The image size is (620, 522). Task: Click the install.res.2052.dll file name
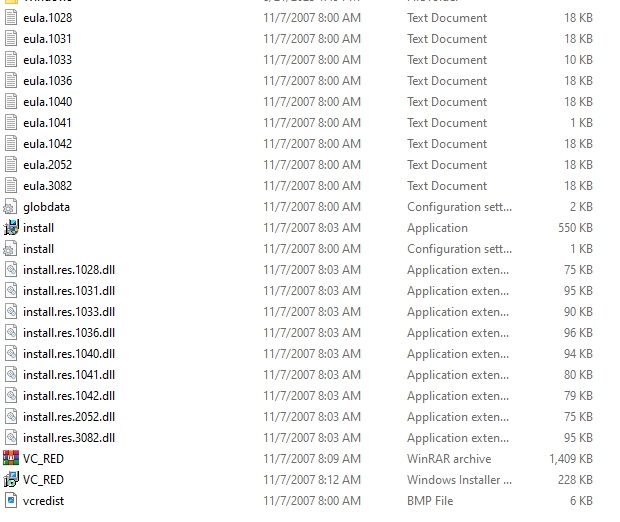click(x=69, y=417)
